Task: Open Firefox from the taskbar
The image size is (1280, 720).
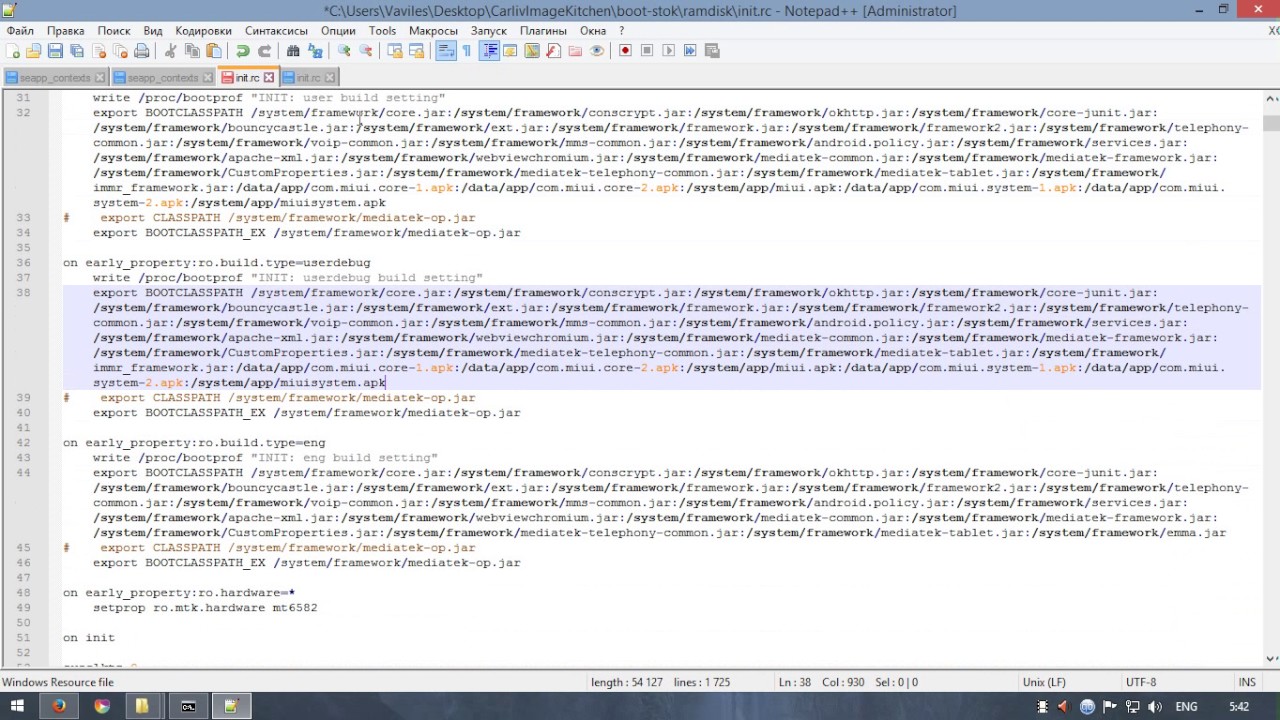Action: [x=58, y=706]
